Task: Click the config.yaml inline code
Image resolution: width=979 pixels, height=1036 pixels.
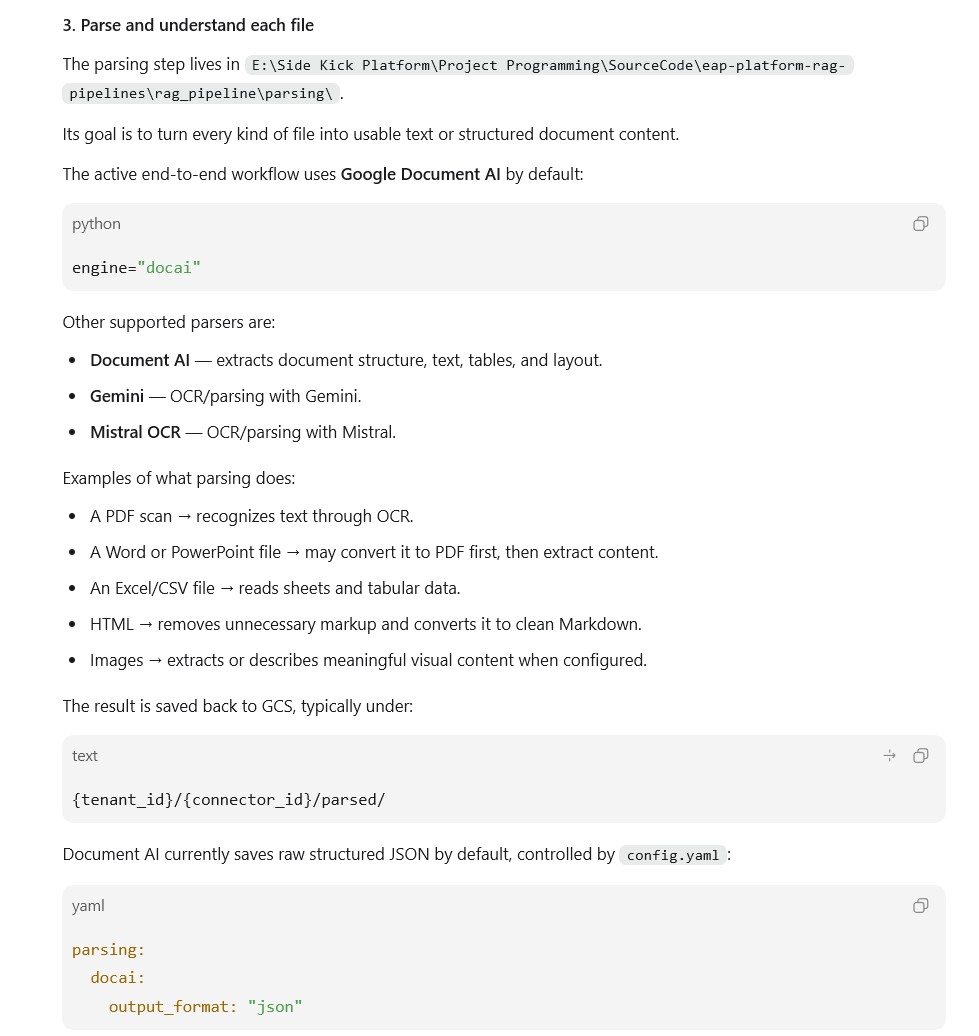Action: tap(672, 855)
